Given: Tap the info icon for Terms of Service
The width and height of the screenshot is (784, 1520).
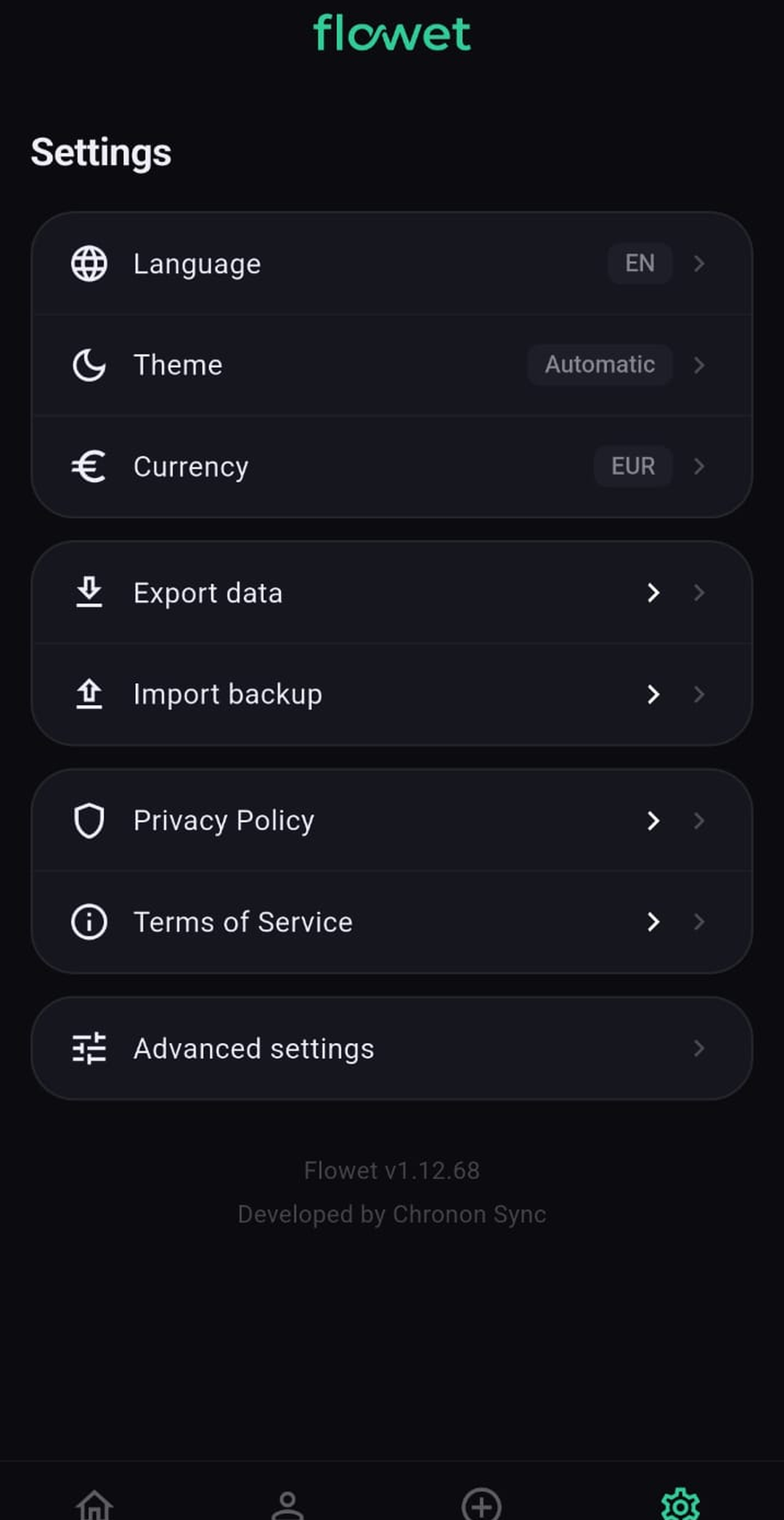Looking at the screenshot, I should (89, 922).
